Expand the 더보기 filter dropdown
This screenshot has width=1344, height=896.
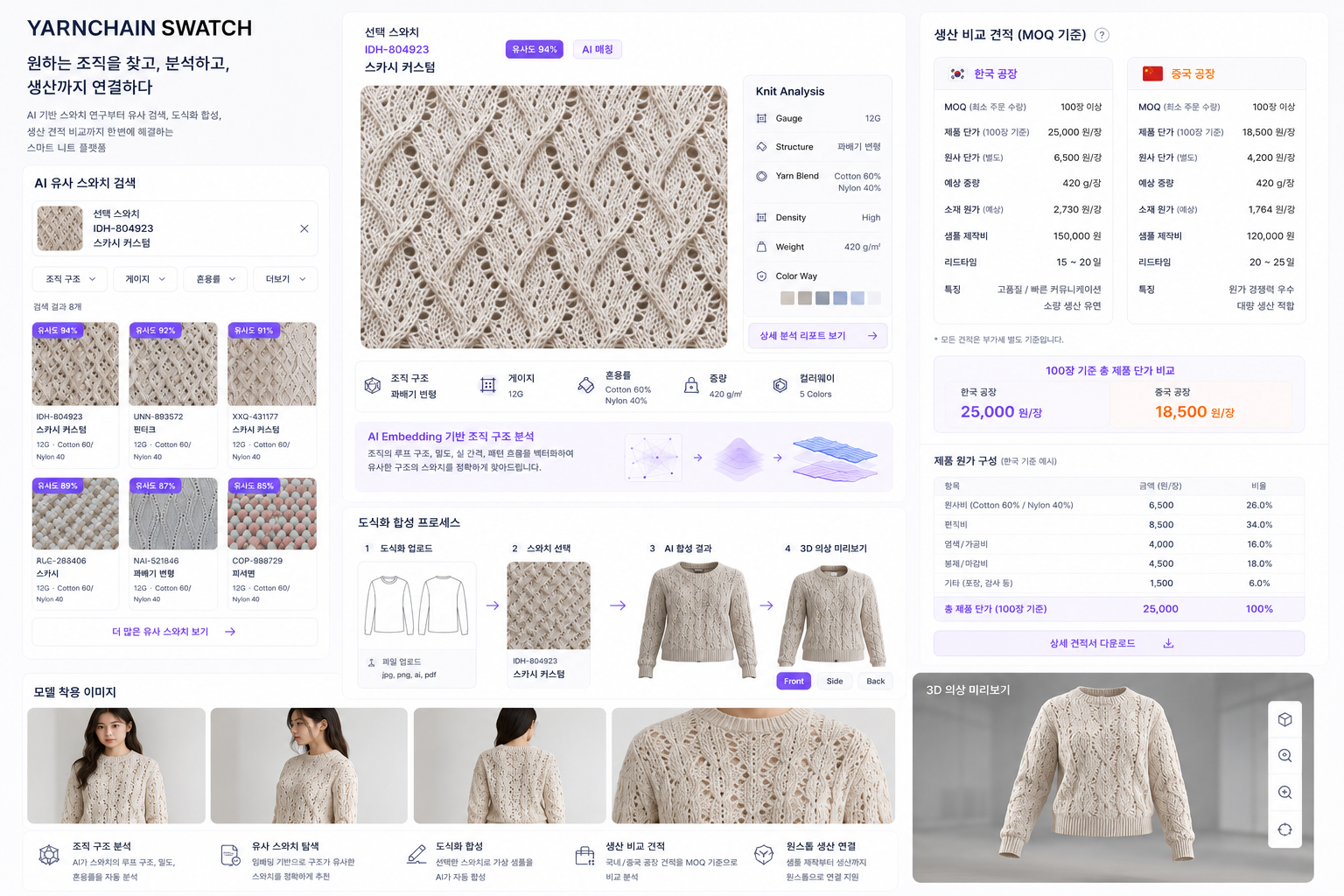285,279
